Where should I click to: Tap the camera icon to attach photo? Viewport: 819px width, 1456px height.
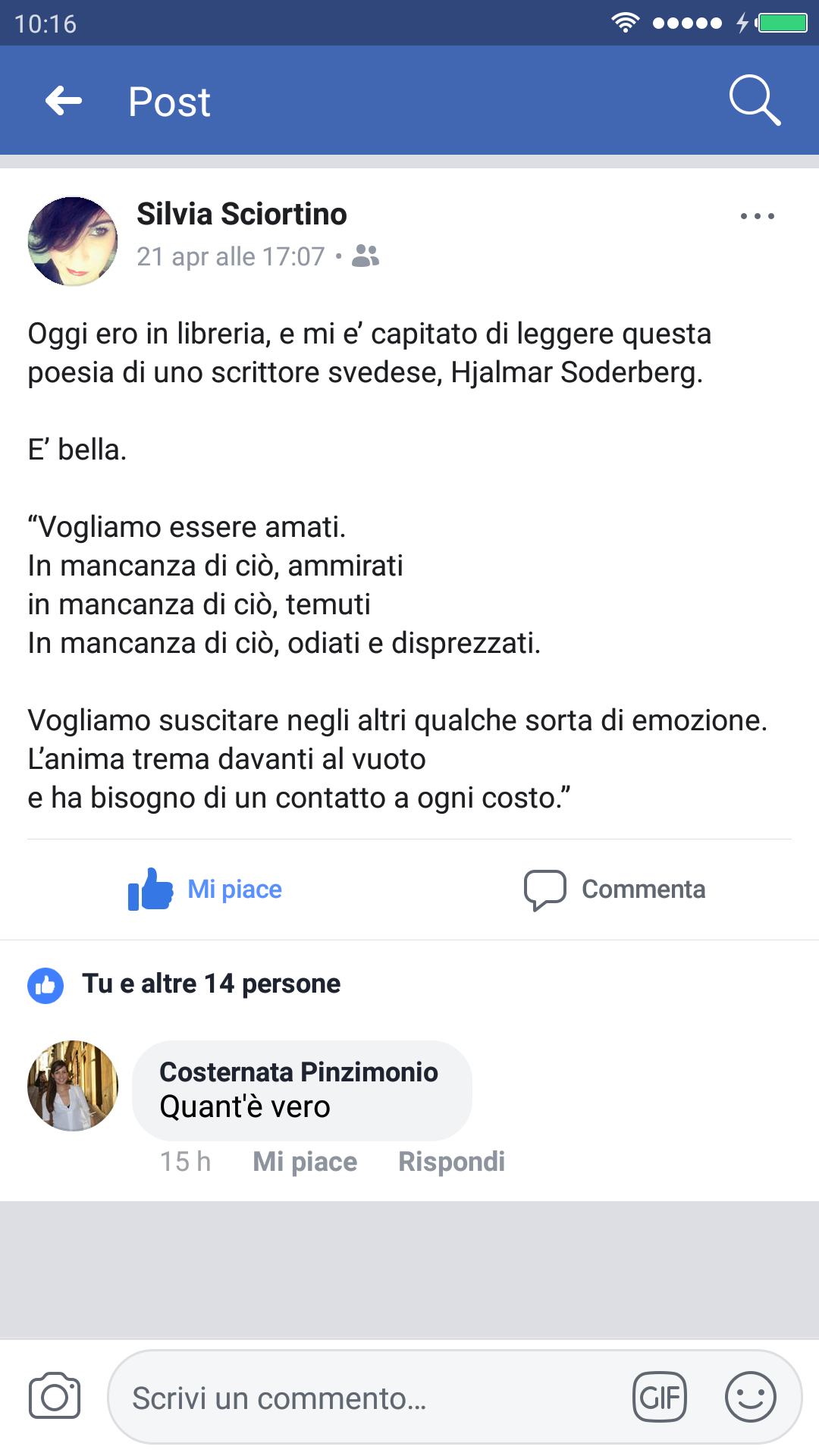point(55,1396)
